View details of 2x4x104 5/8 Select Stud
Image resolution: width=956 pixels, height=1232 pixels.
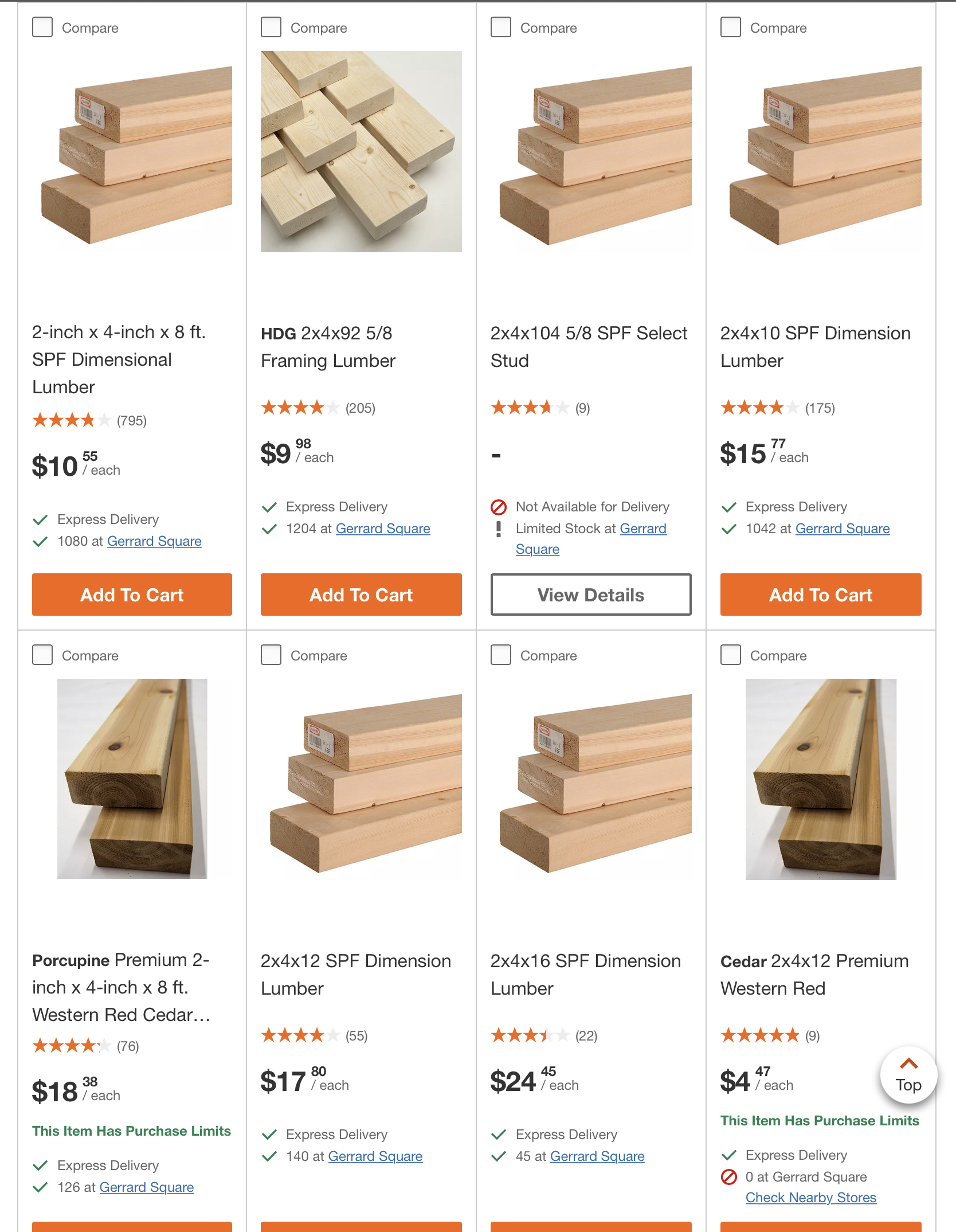591,595
